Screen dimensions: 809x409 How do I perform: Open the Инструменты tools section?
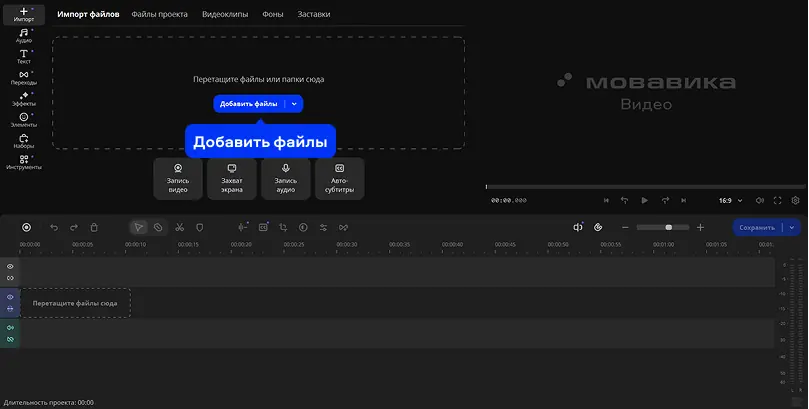24,162
